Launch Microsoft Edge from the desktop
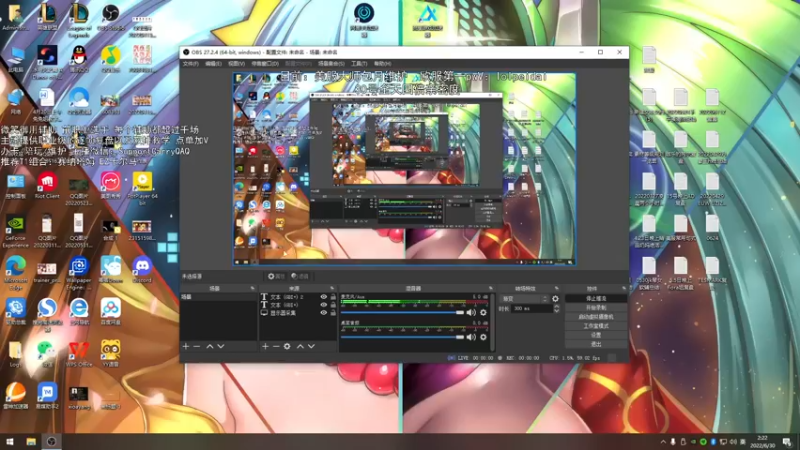This screenshot has height=450, width=800. [x=15, y=273]
